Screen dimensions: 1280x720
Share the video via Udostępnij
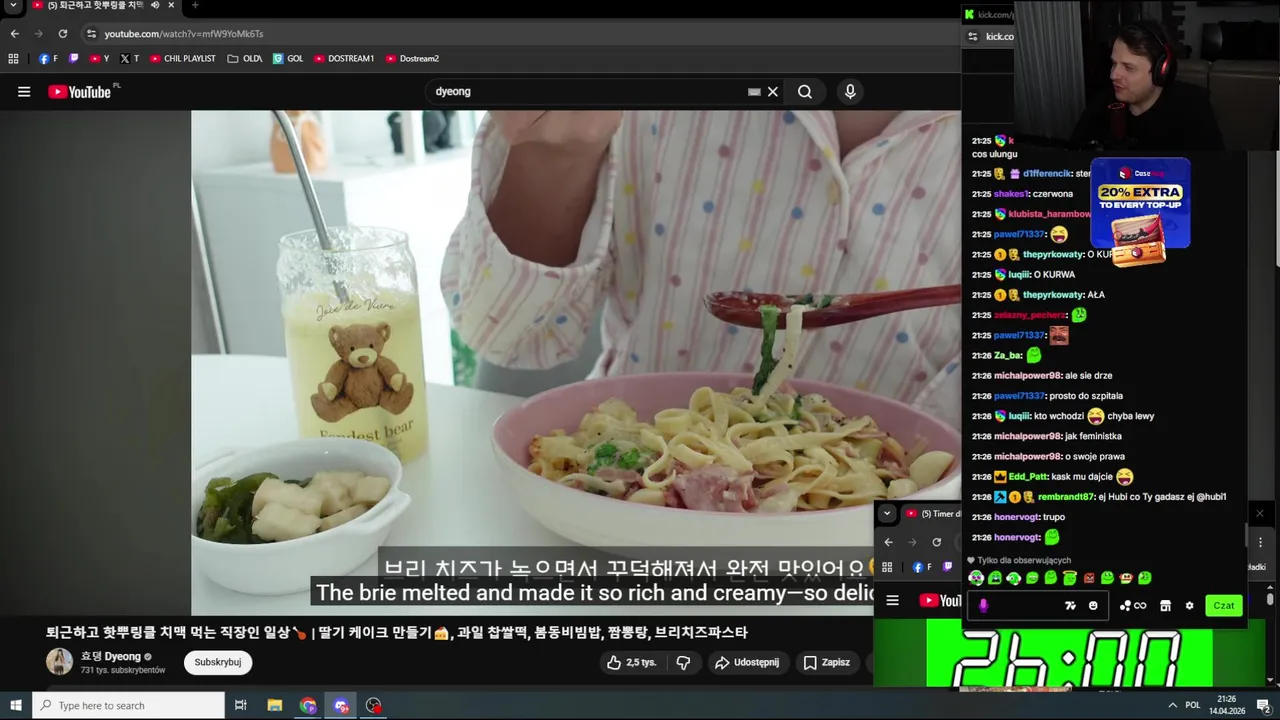[x=747, y=662]
